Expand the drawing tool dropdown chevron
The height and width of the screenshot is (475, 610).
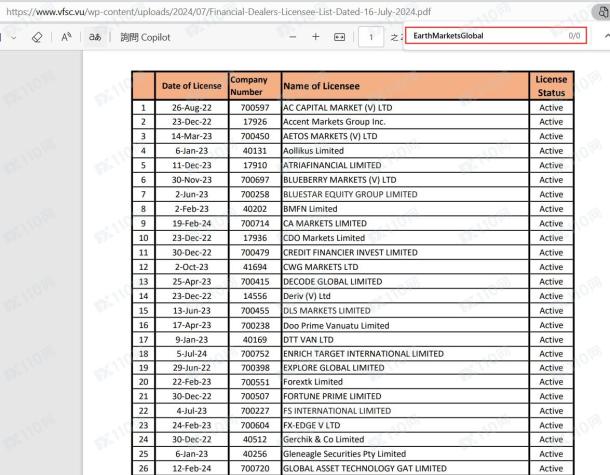pyautogui.click(x=14, y=38)
